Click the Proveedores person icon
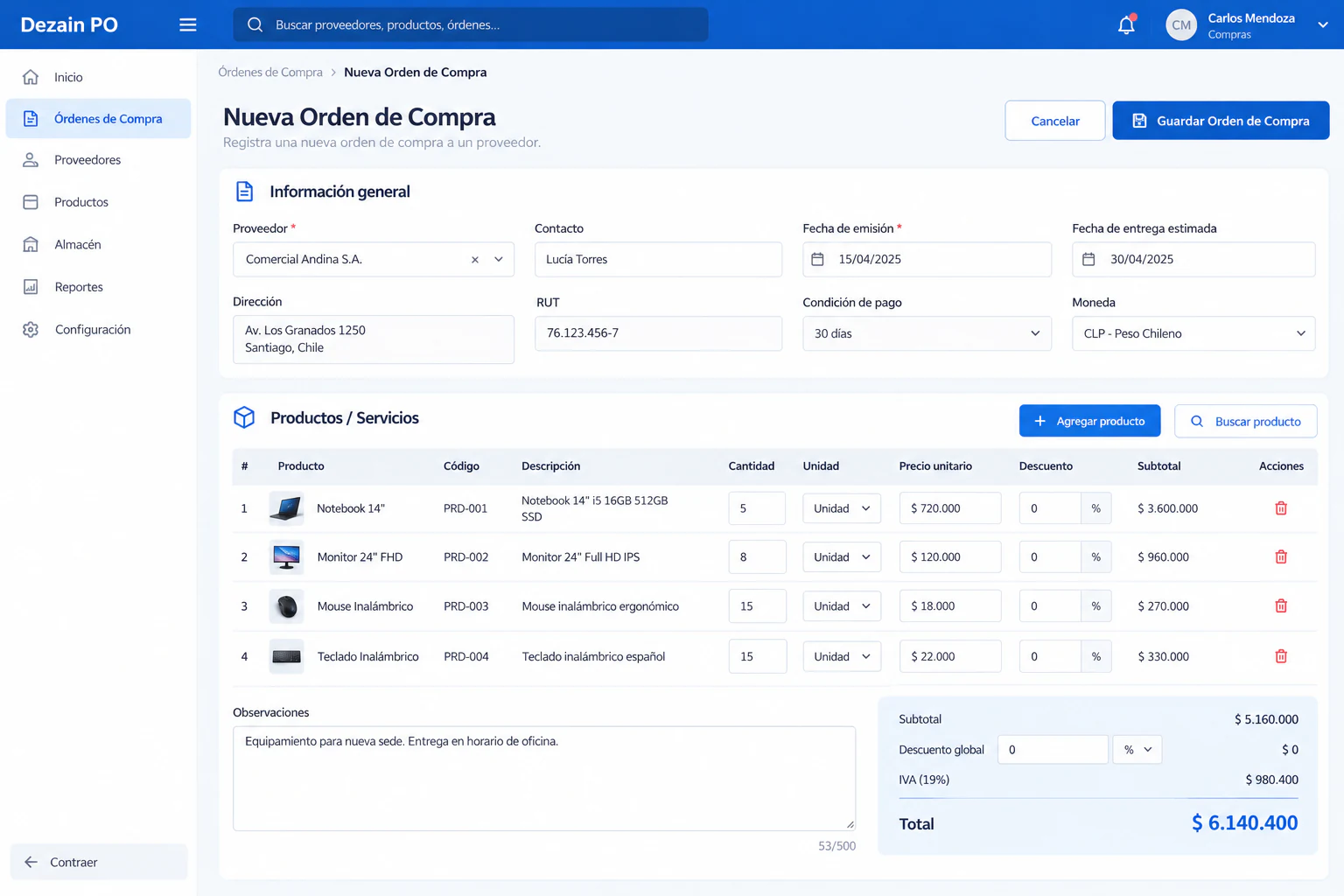 pos(31,160)
